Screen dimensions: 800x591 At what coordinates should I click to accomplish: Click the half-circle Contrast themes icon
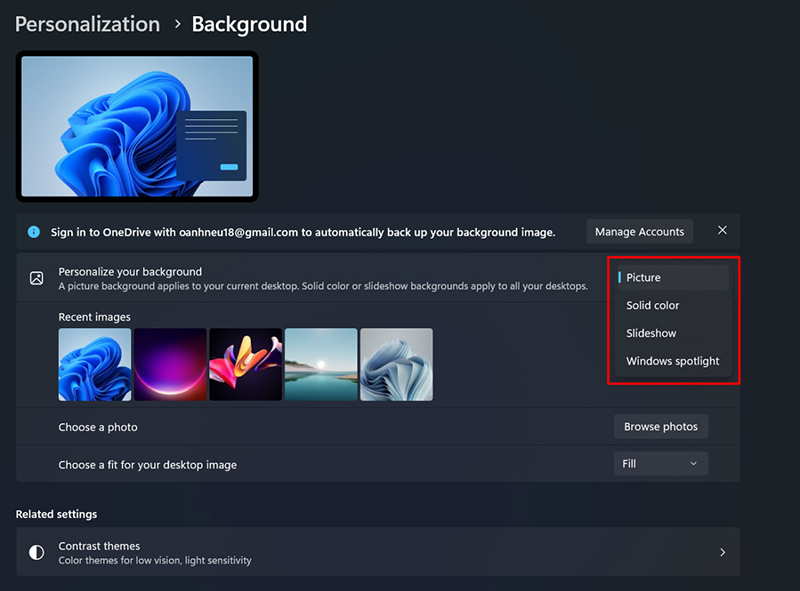[x=36, y=552]
